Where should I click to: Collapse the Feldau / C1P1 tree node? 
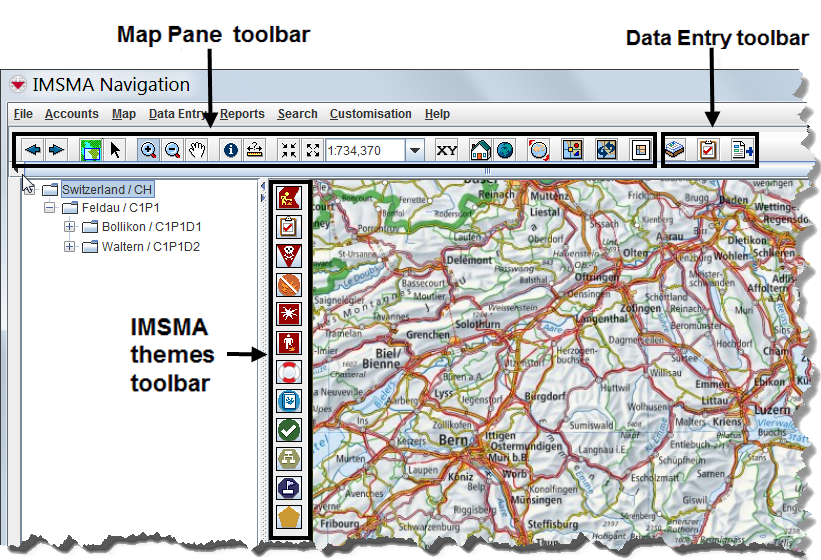click(x=49, y=208)
